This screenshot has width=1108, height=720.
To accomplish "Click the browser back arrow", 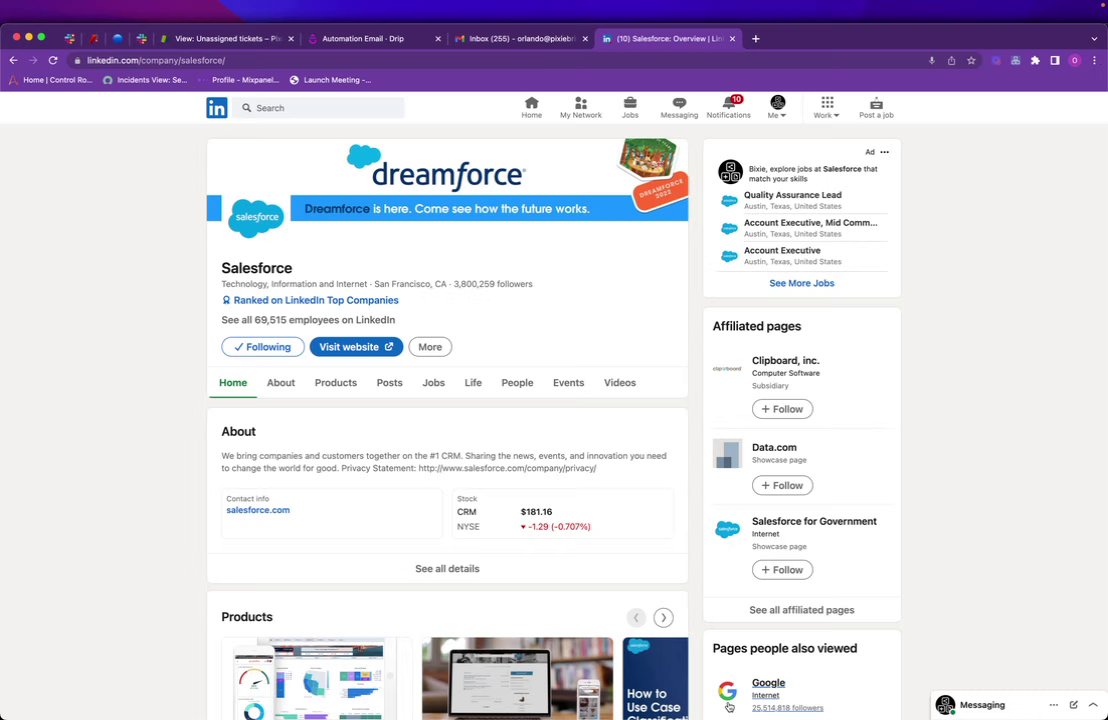I will tap(13, 60).
